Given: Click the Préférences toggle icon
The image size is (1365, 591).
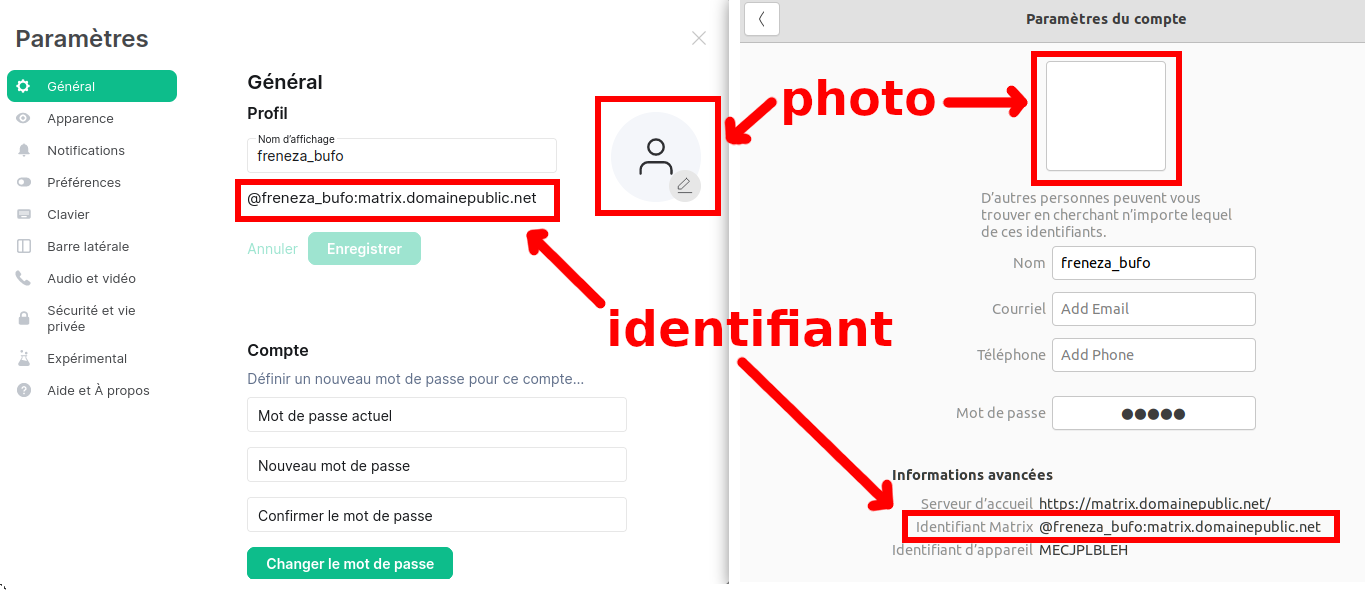Looking at the screenshot, I should pos(24,182).
